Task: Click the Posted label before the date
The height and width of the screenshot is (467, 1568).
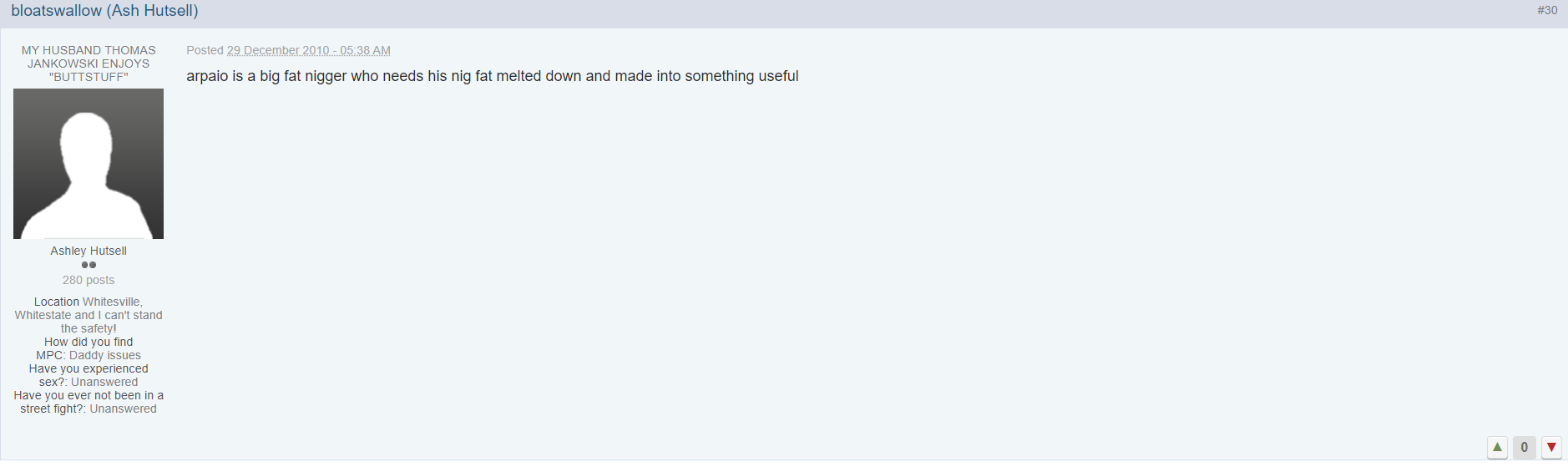Action: pyautogui.click(x=205, y=50)
